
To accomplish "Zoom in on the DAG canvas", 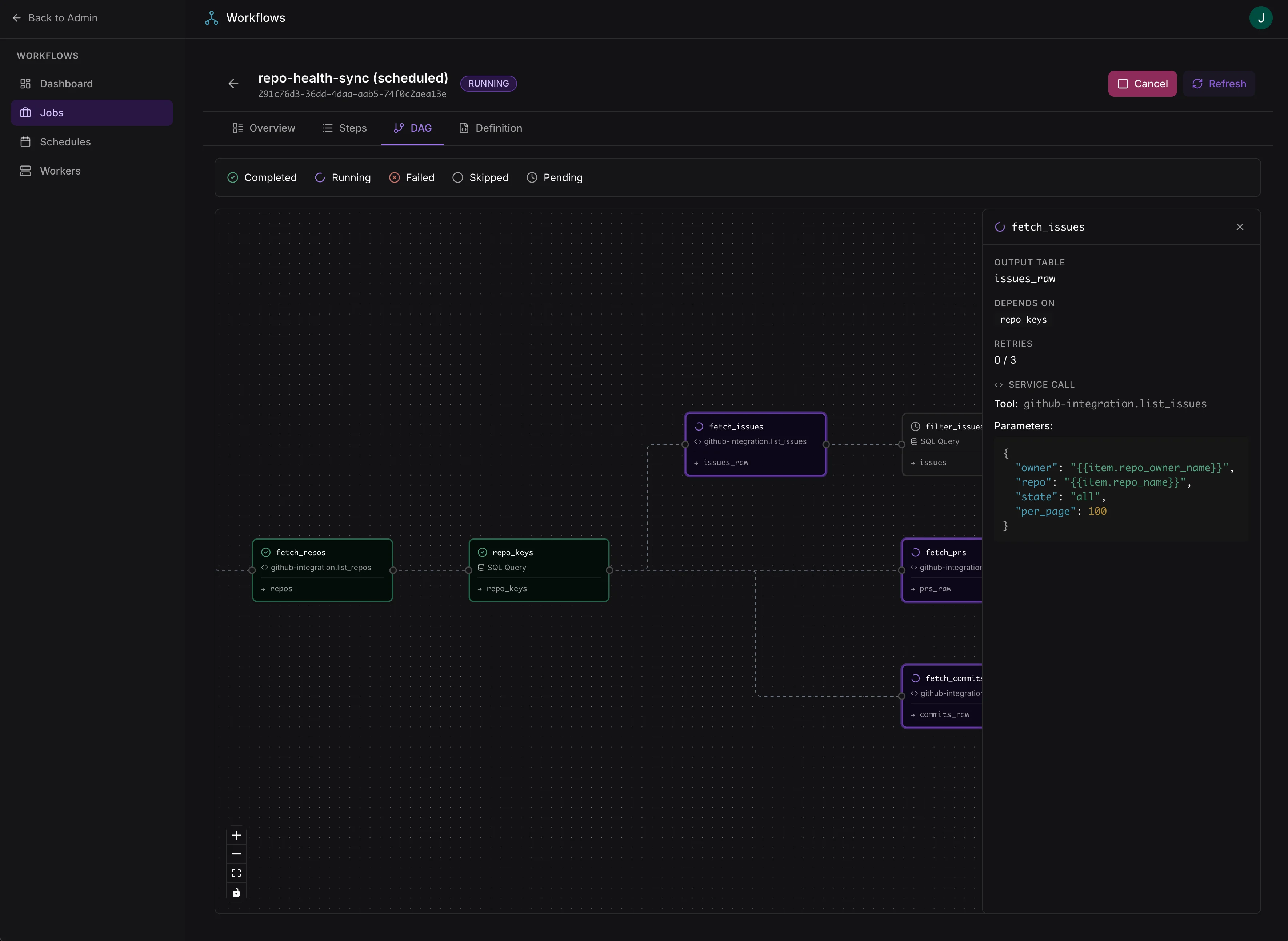I will (x=236, y=836).
